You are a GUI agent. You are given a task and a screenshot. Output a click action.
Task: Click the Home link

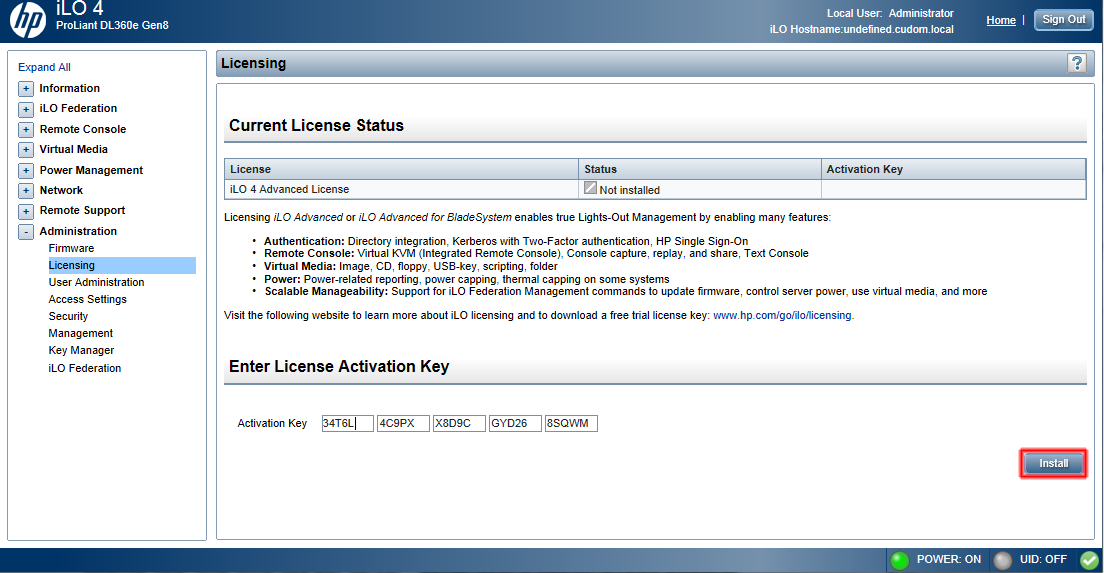[x=1000, y=20]
